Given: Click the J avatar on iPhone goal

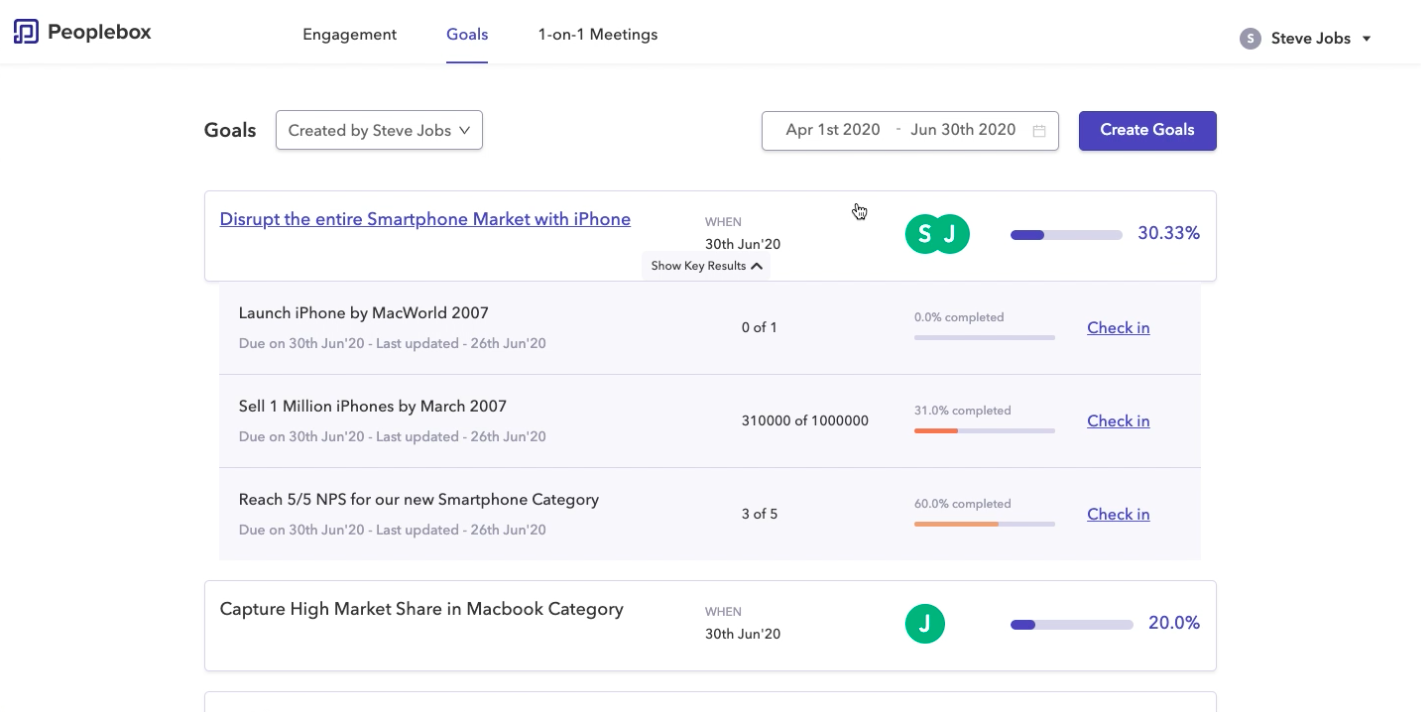Looking at the screenshot, I should [951, 234].
